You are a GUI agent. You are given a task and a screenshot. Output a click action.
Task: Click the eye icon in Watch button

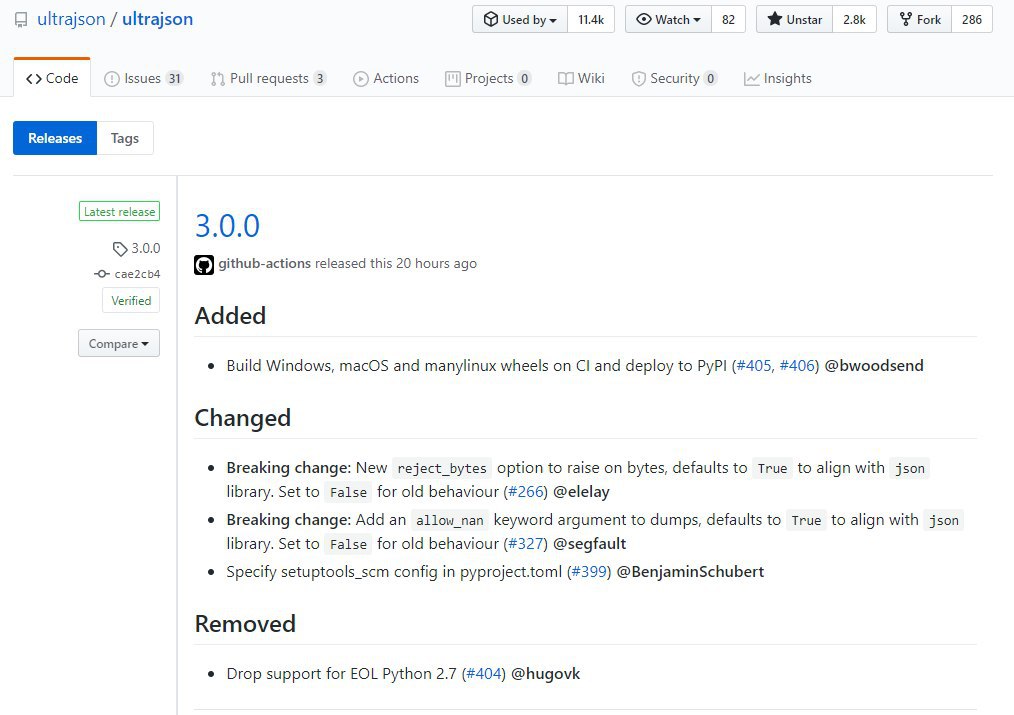pyautogui.click(x=643, y=19)
